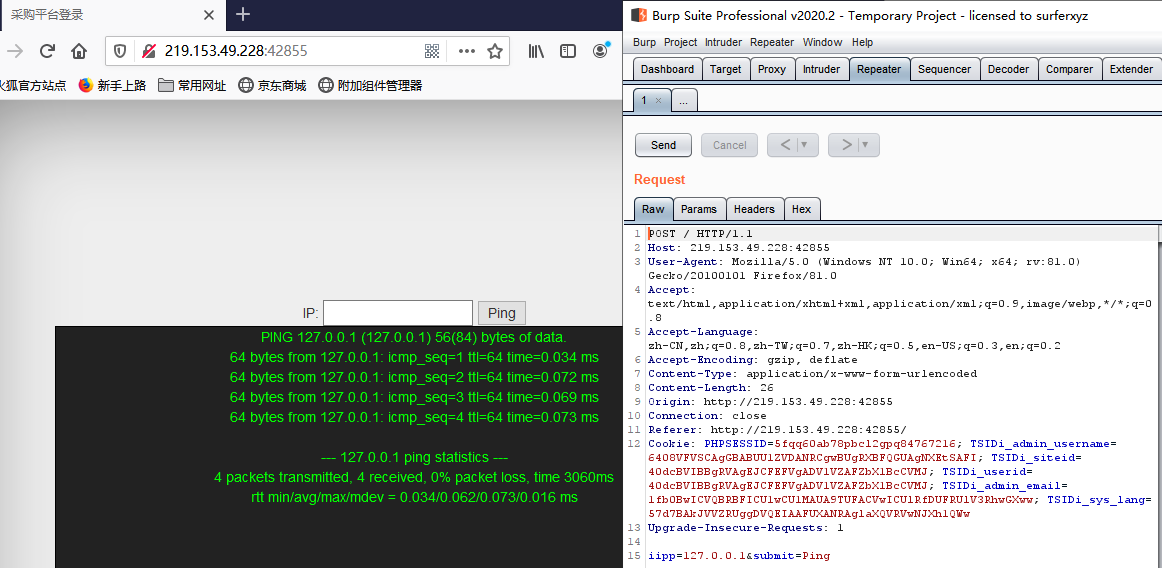Open the 常用网址 bookmarks folder
The height and width of the screenshot is (568, 1162).
point(192,85)
